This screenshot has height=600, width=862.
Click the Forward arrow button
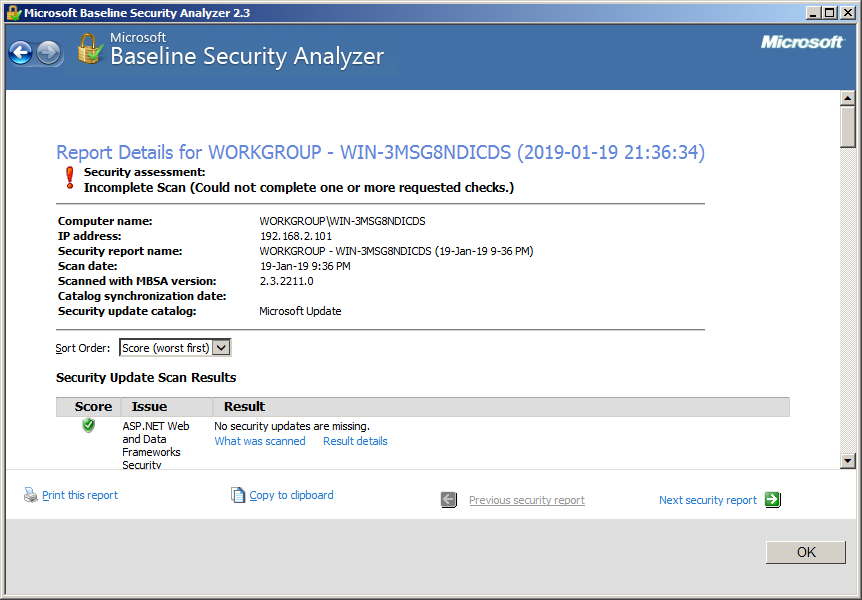49,53
